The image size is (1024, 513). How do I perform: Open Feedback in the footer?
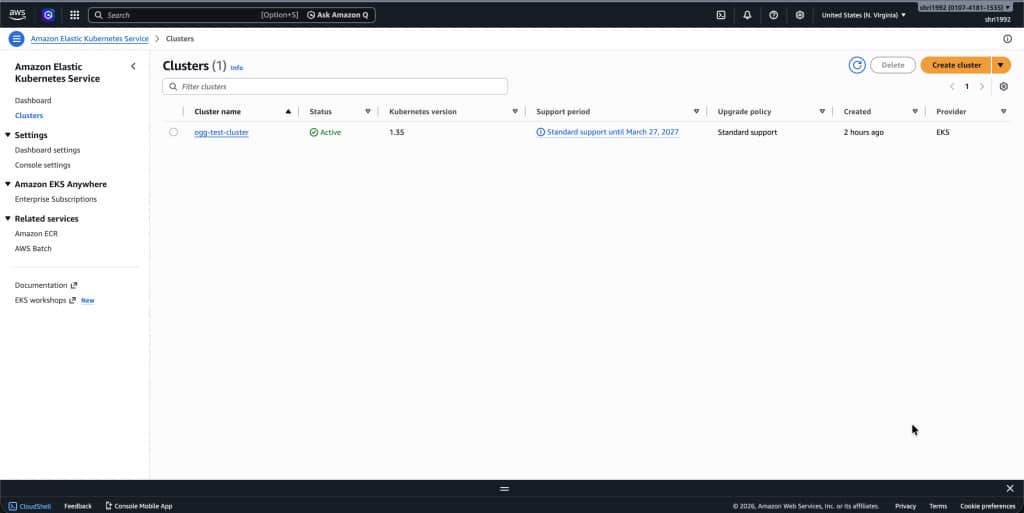pos(78,506)
